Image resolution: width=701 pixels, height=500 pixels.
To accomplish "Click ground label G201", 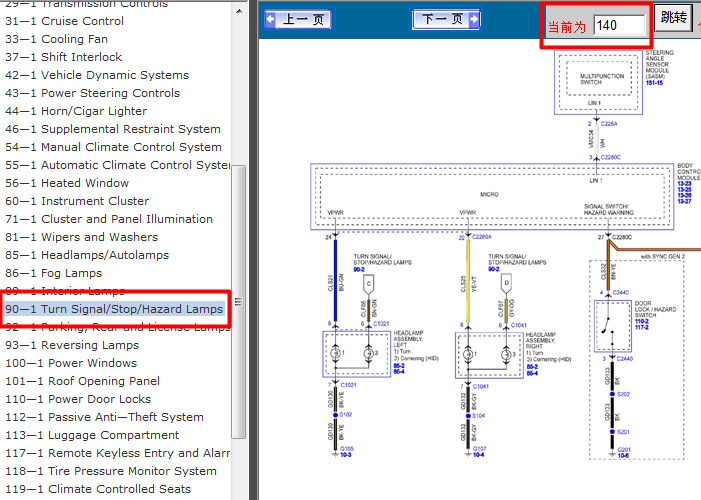I will pos(624,449).
